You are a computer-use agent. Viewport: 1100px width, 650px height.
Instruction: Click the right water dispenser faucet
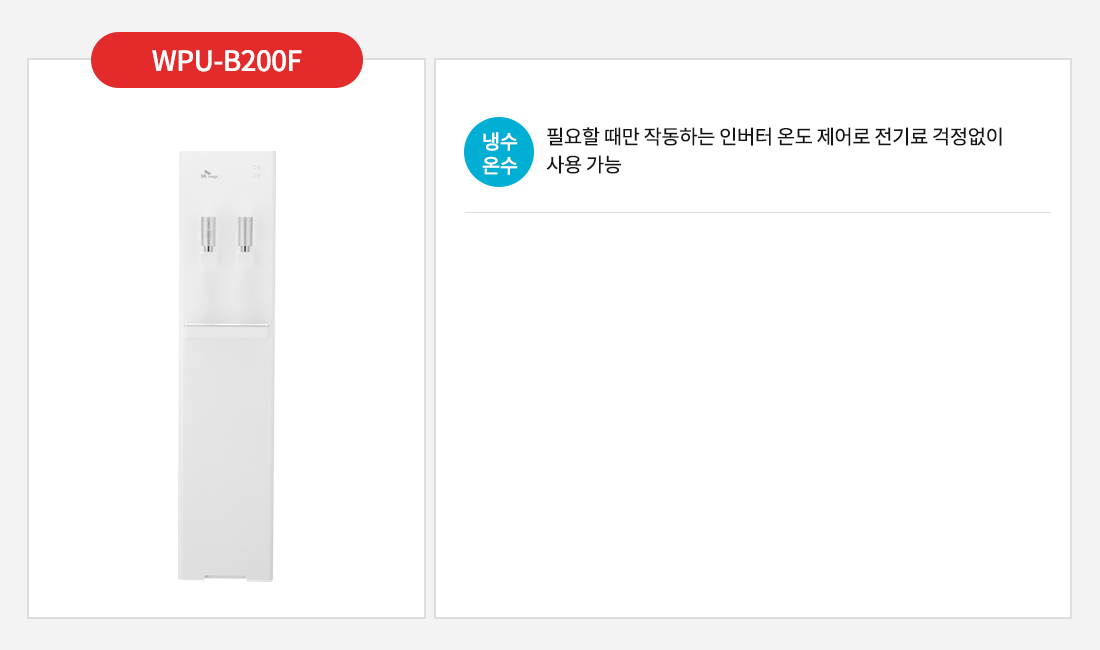(x=245, y=234)
